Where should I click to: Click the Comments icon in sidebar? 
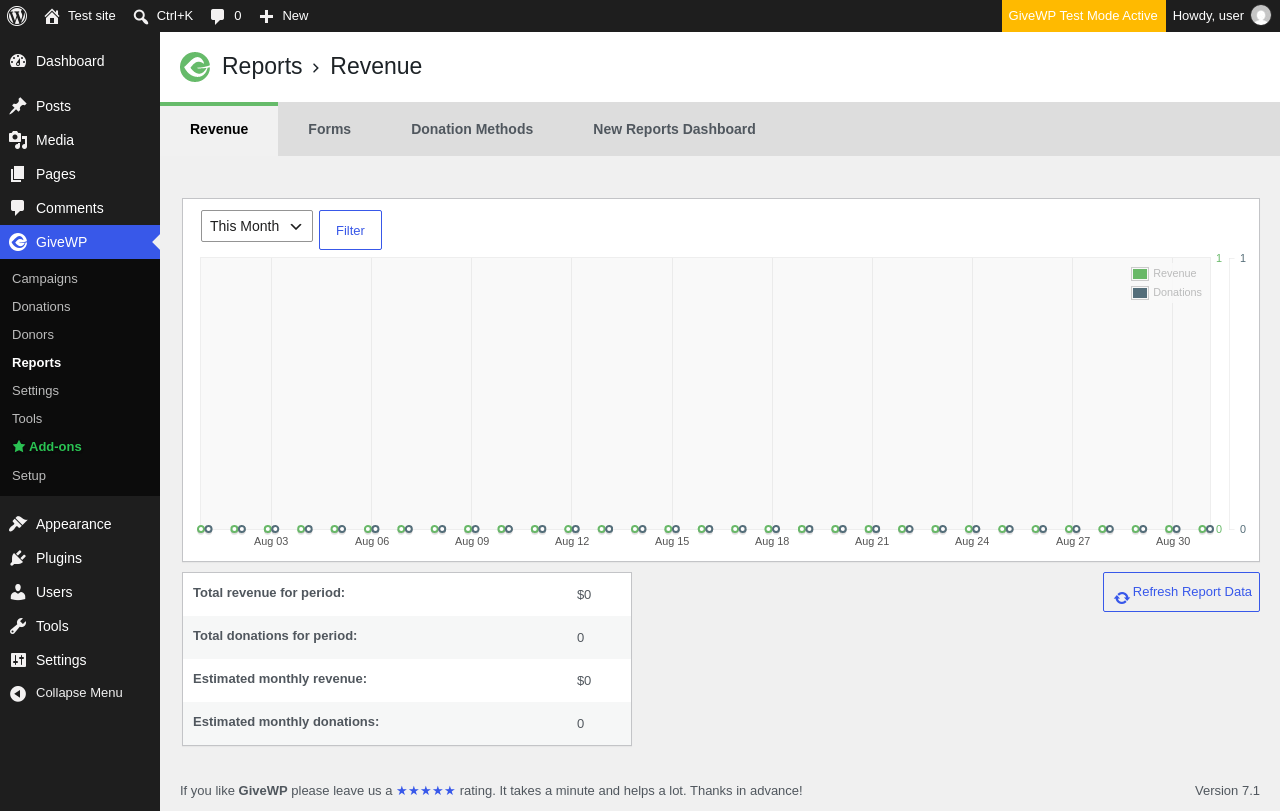pyautogui.click(x=18, y=208)
